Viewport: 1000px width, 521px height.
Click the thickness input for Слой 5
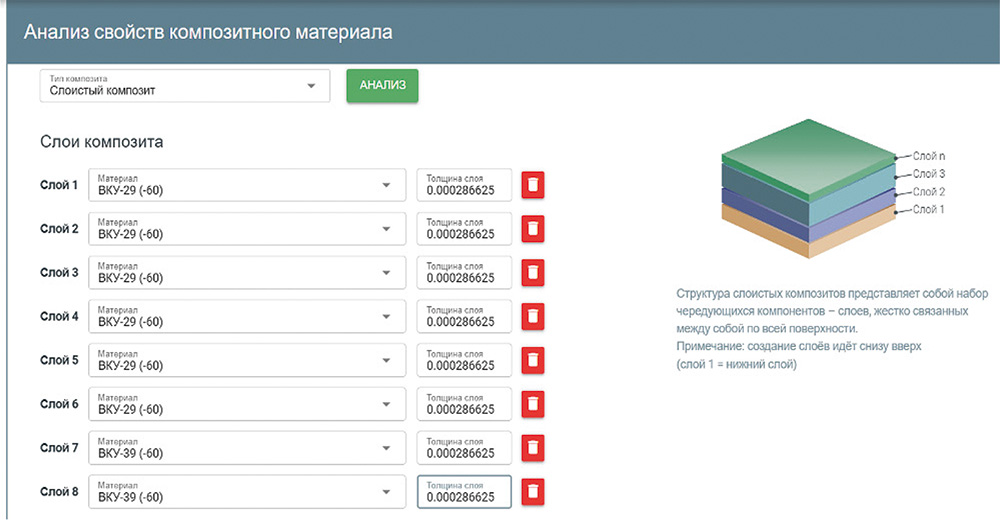[x=464, y=360]
